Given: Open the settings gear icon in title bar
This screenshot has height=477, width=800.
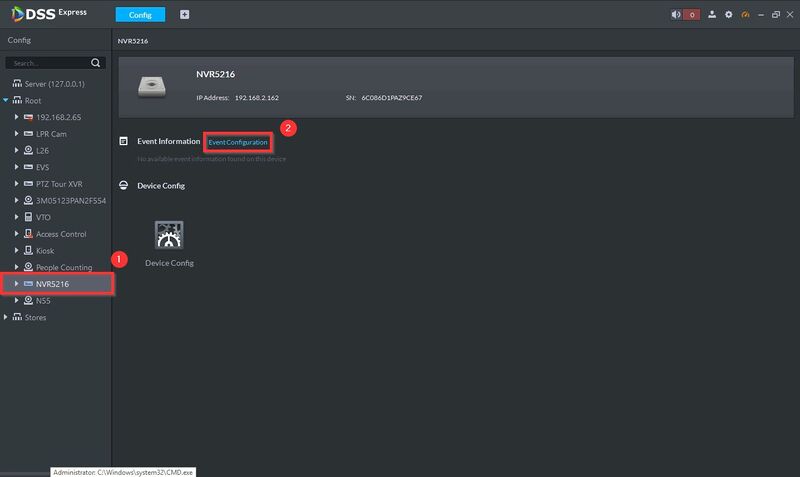Looking at the screenshot, I should point(729,15).
